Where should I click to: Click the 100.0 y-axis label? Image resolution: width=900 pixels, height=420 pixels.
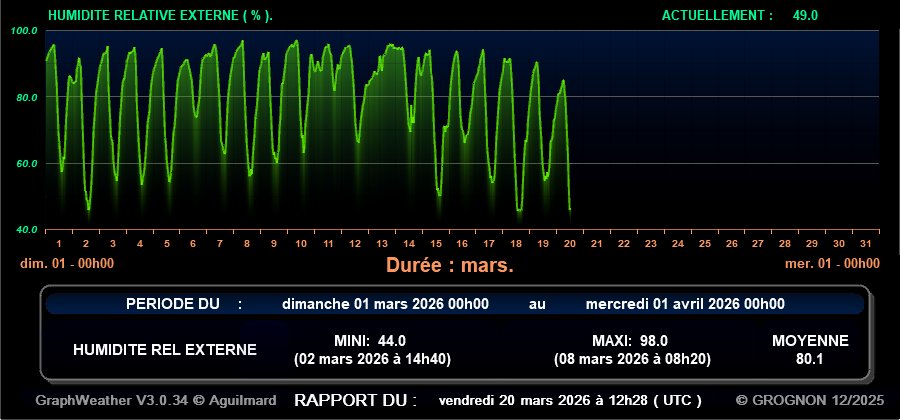click(x=24, y=31)
